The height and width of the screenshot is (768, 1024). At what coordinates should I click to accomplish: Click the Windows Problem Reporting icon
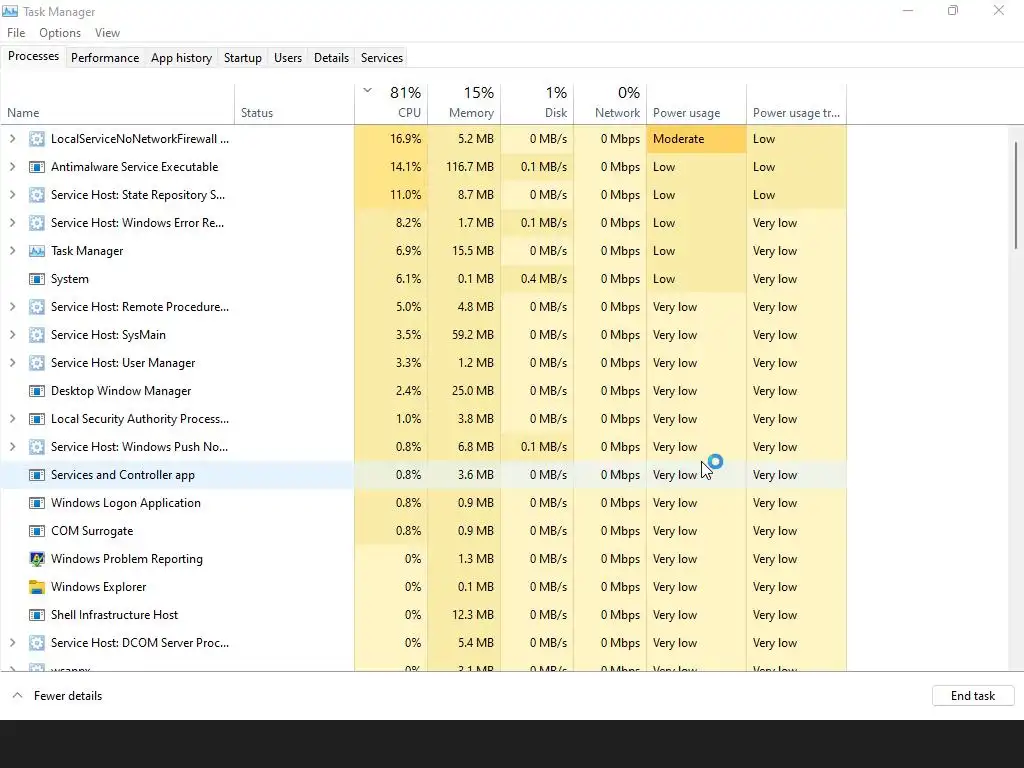(x=37, y=559)
